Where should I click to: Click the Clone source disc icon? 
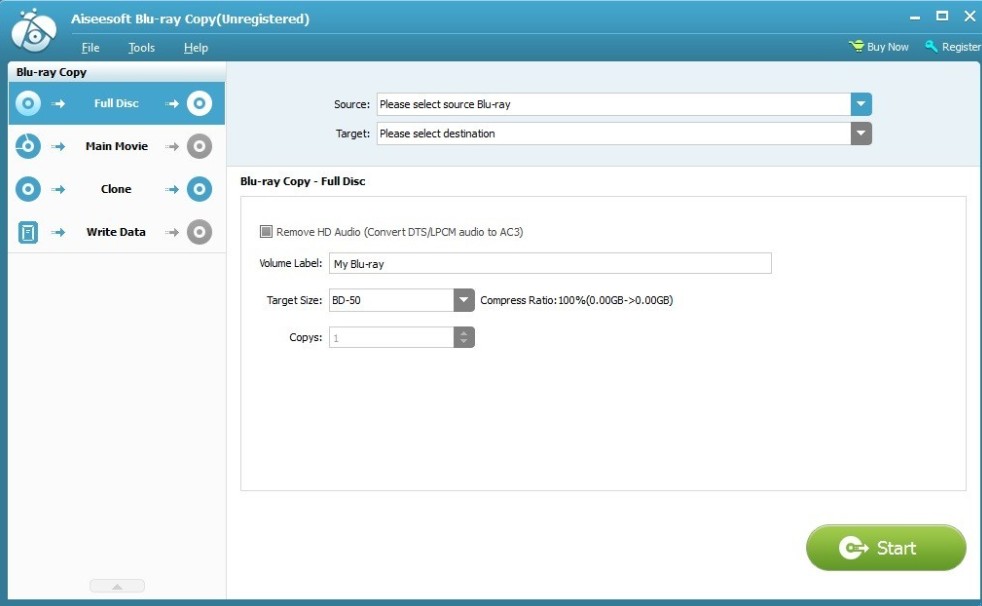click(28, 189)
